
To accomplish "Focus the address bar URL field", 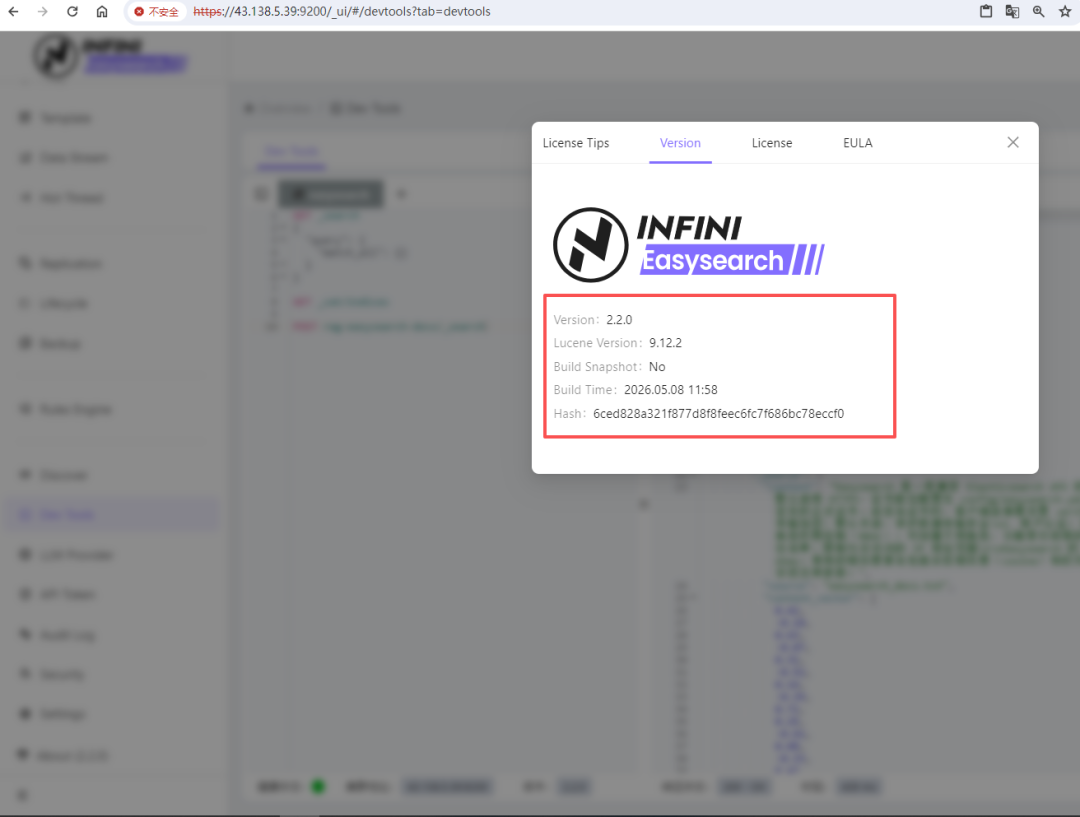I will (342, 12).
